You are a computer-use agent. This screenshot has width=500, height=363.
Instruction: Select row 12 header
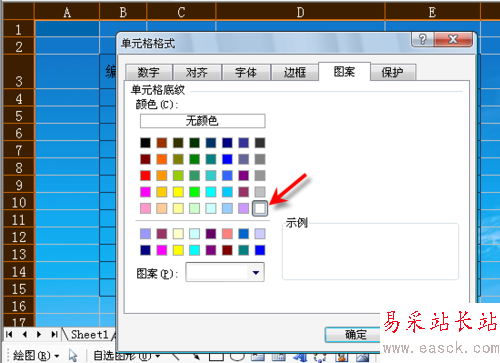(x=19, y=237)
